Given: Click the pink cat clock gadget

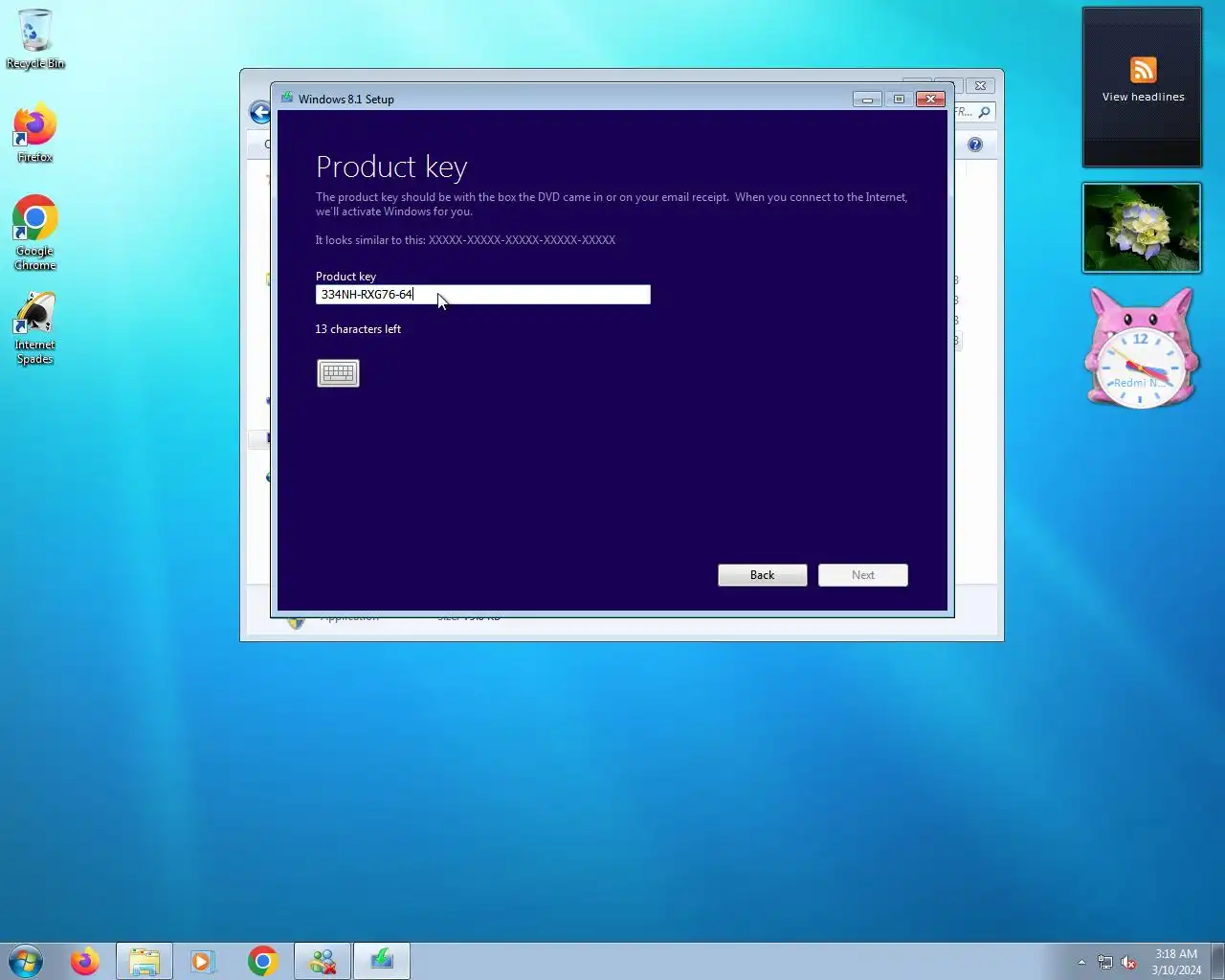Looking at the screenshot, I should tap(1141, 349).
